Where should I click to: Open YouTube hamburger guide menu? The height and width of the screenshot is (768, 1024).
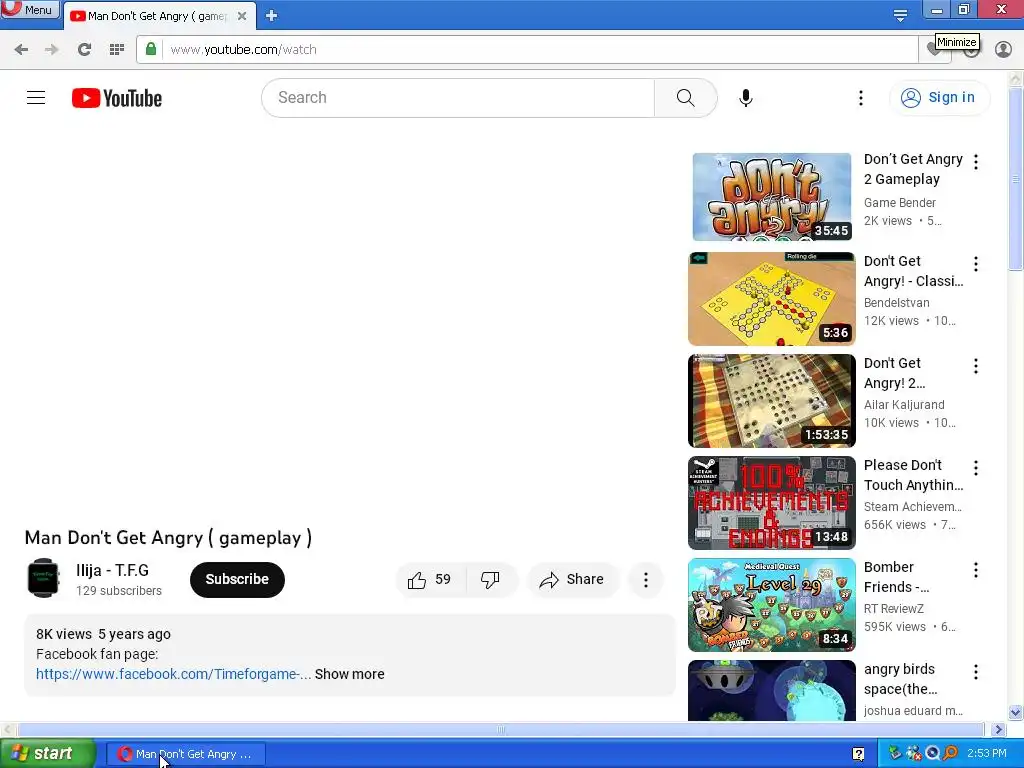(x=36, y=98)
